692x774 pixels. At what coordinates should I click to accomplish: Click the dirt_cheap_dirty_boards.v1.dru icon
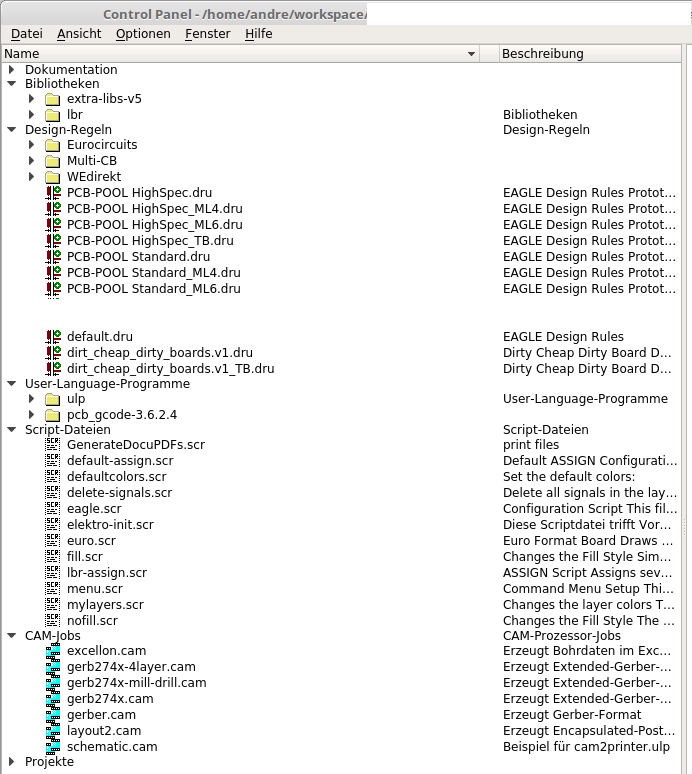tap(53, 353)
